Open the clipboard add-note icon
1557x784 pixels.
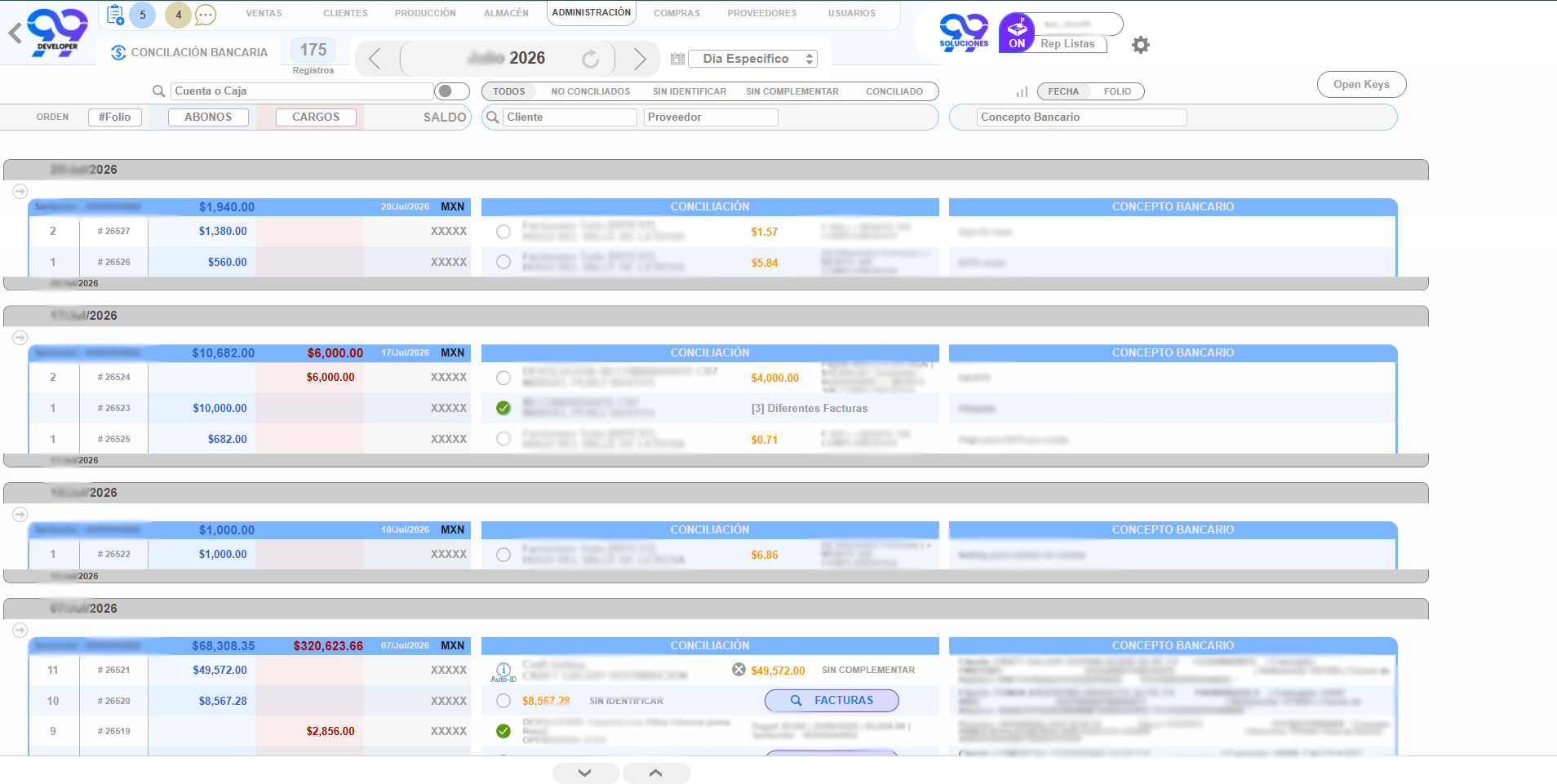115,15
